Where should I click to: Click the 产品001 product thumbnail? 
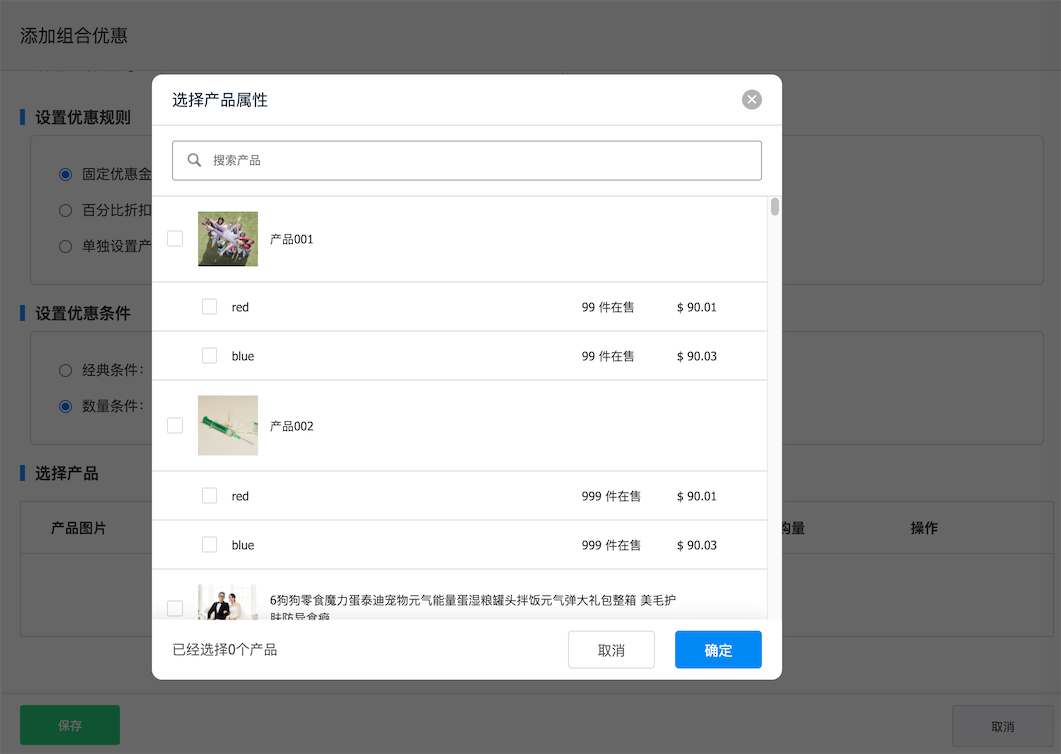227,238
